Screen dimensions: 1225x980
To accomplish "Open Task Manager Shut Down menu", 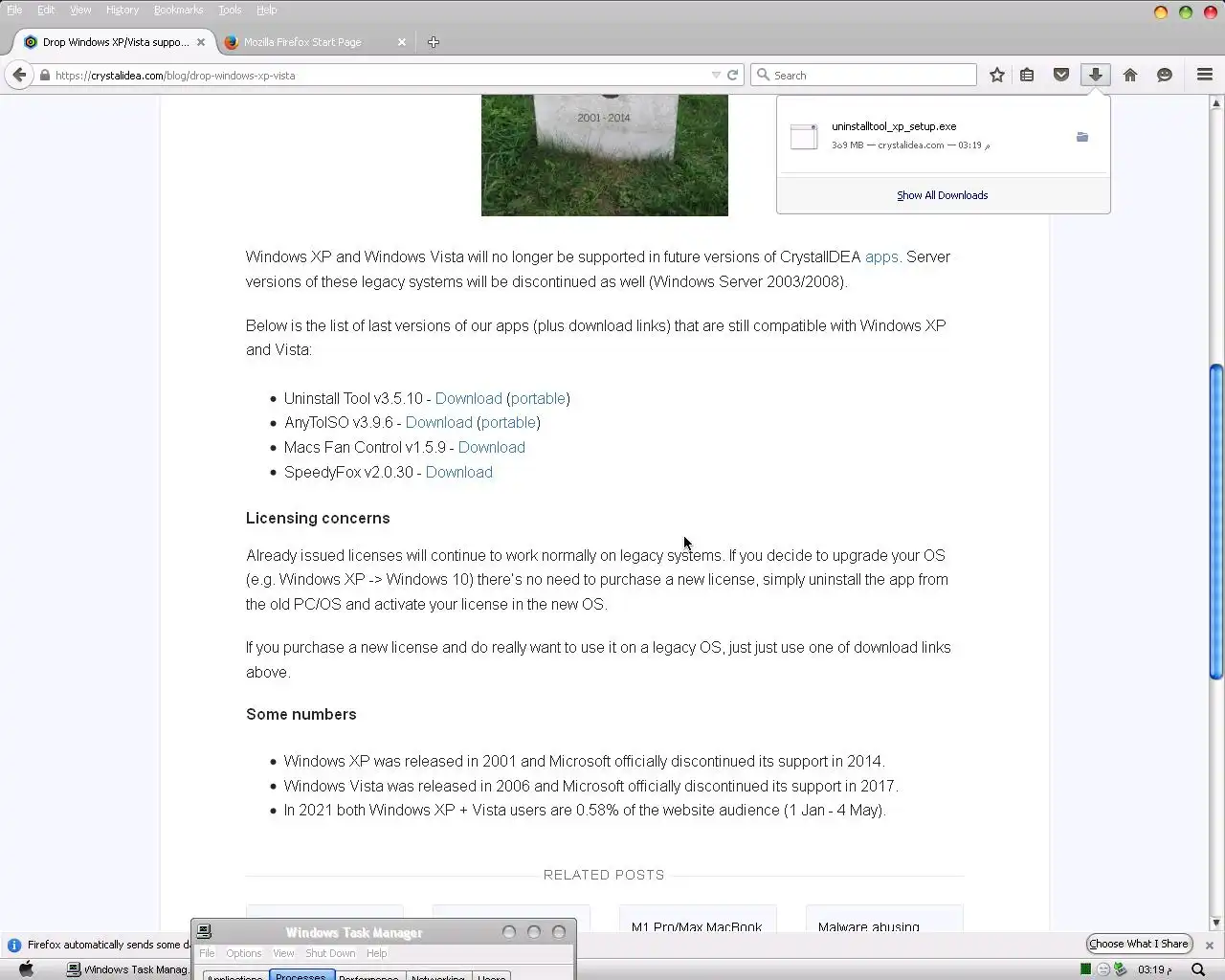I will point(330,953).
